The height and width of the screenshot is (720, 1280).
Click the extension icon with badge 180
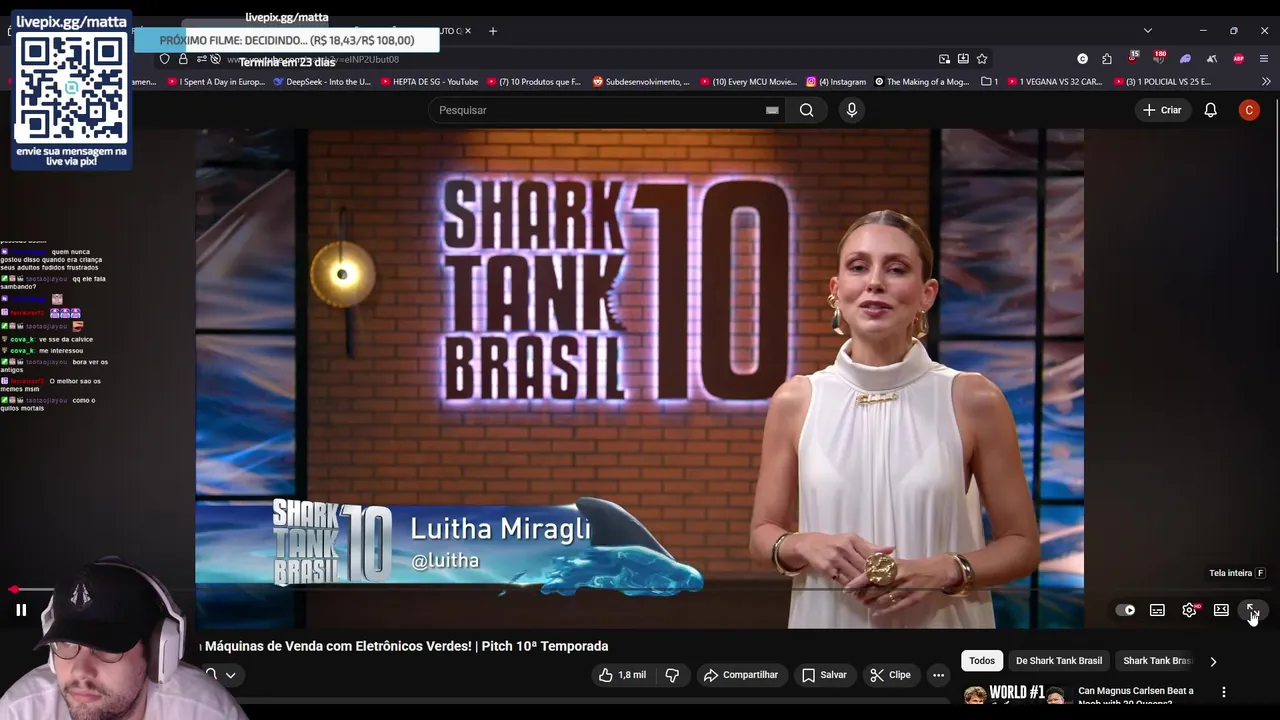(1158, 57)
